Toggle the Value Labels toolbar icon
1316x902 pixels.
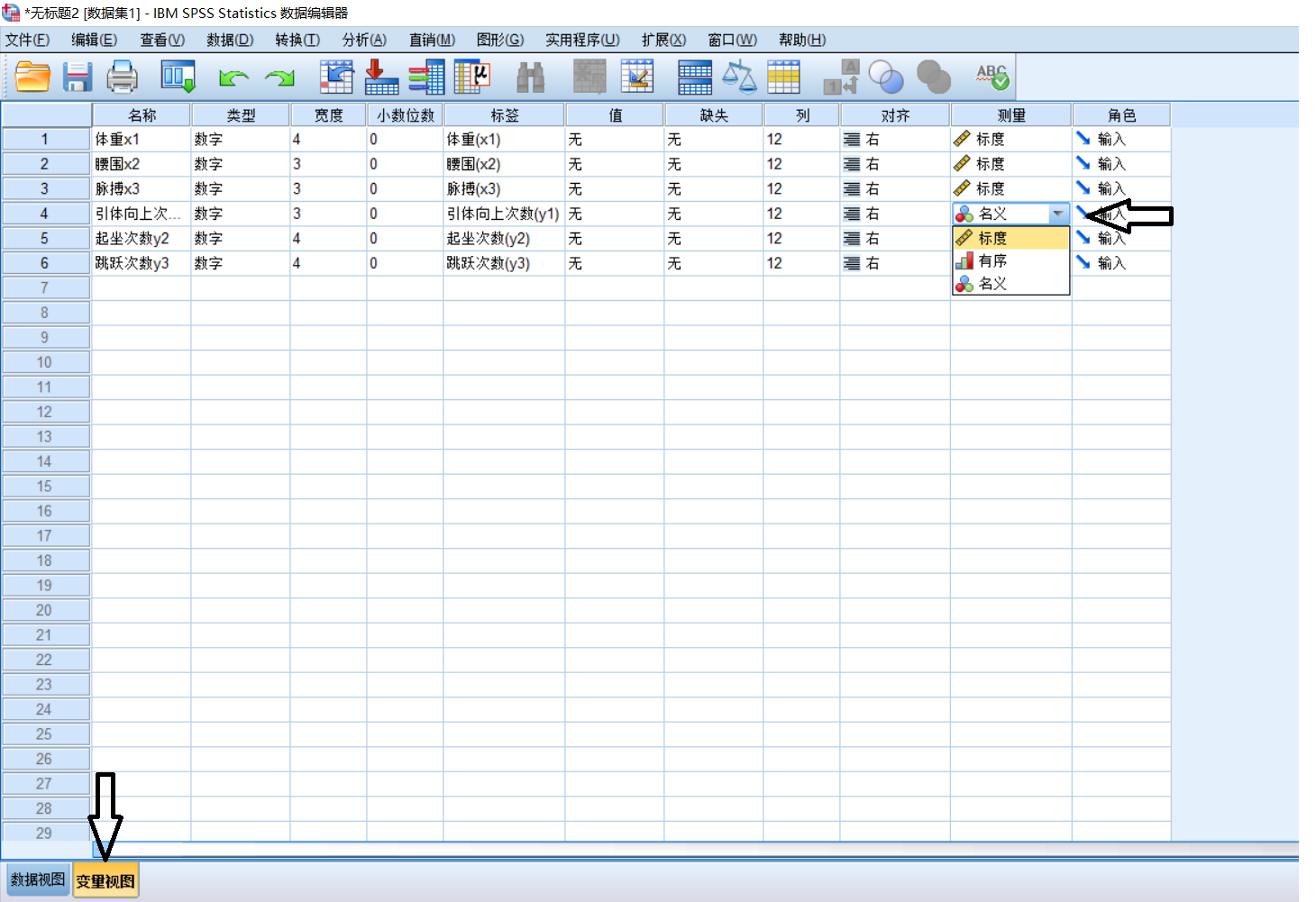point(842,77)
